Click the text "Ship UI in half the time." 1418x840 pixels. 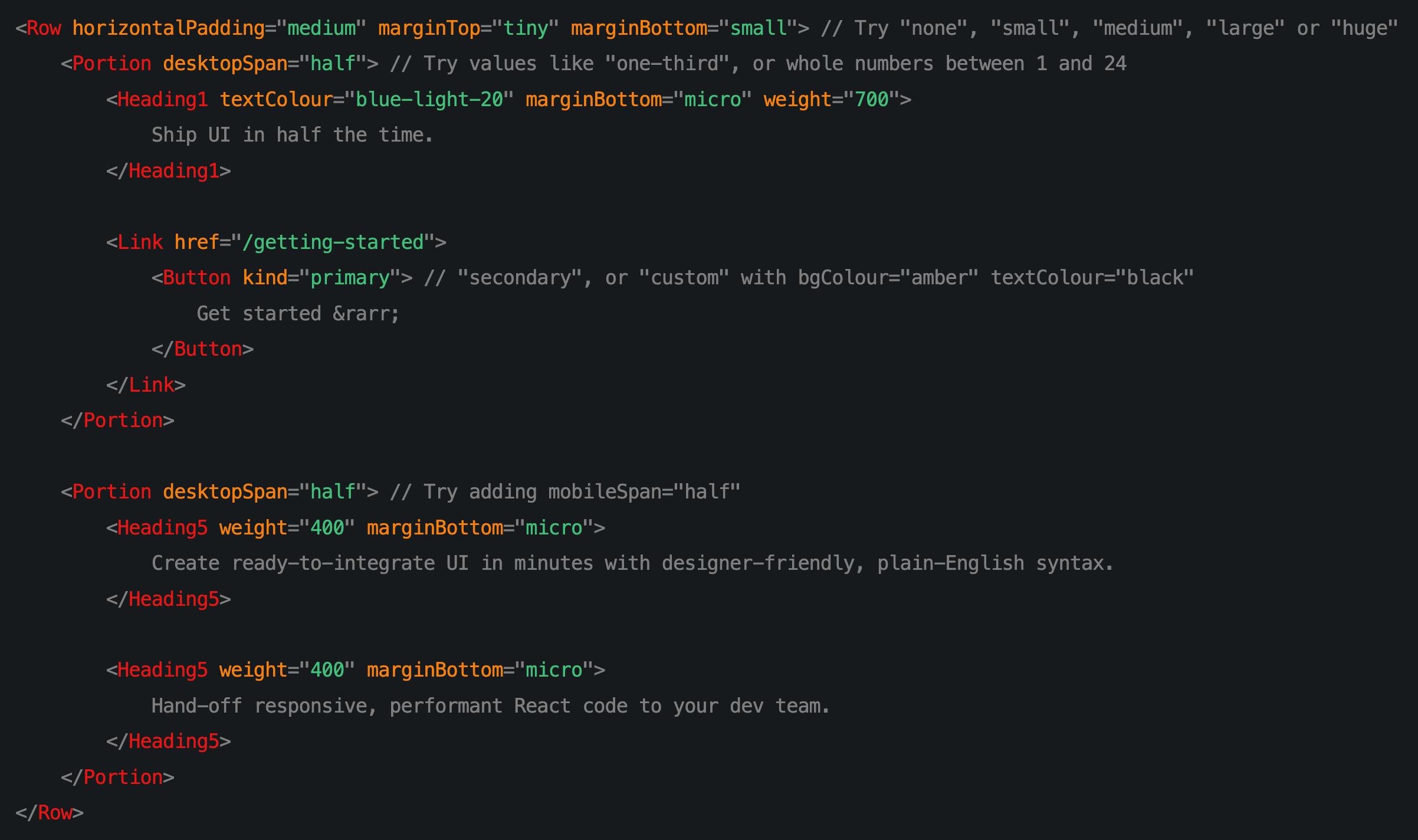292,135
